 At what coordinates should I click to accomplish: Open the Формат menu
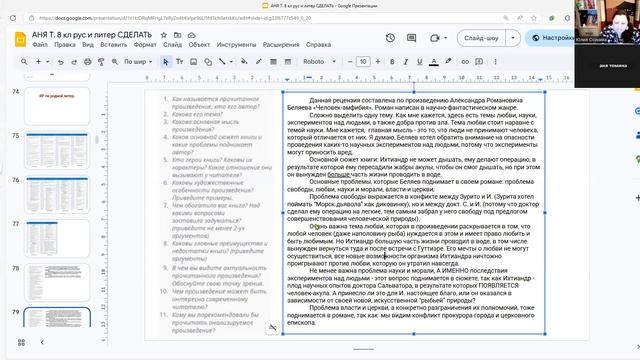[x=145, y=44]
